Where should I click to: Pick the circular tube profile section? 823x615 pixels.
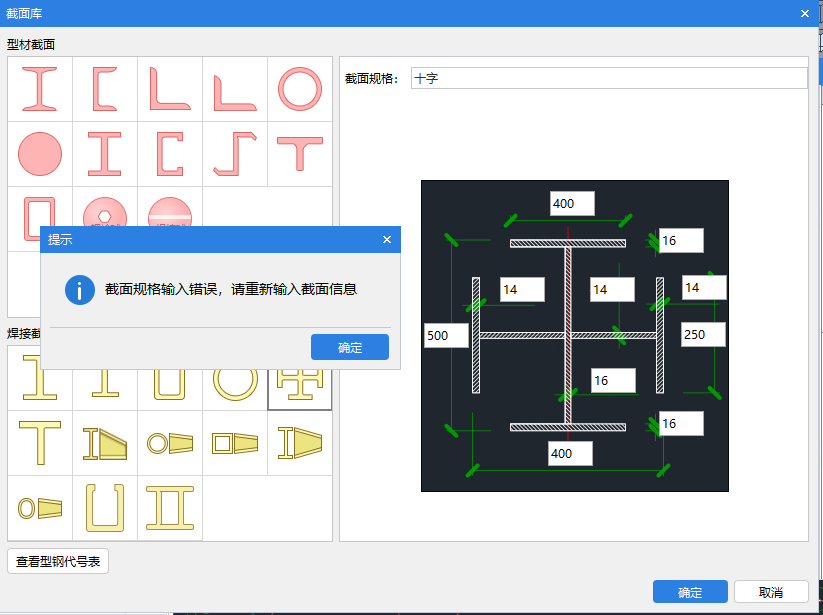point(300,89)
